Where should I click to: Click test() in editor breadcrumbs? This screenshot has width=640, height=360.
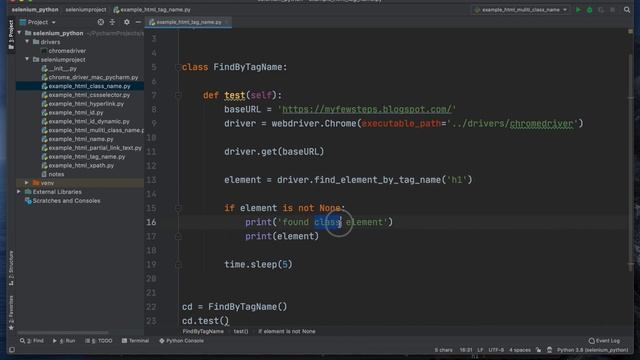tap(241, 331)
